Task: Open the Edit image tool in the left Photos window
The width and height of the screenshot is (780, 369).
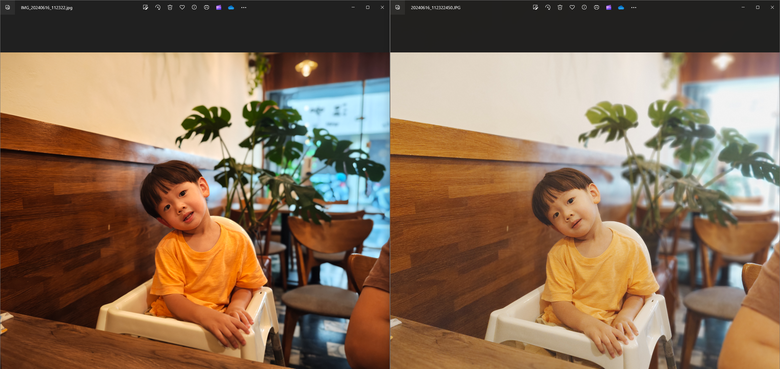Action: 145,7
